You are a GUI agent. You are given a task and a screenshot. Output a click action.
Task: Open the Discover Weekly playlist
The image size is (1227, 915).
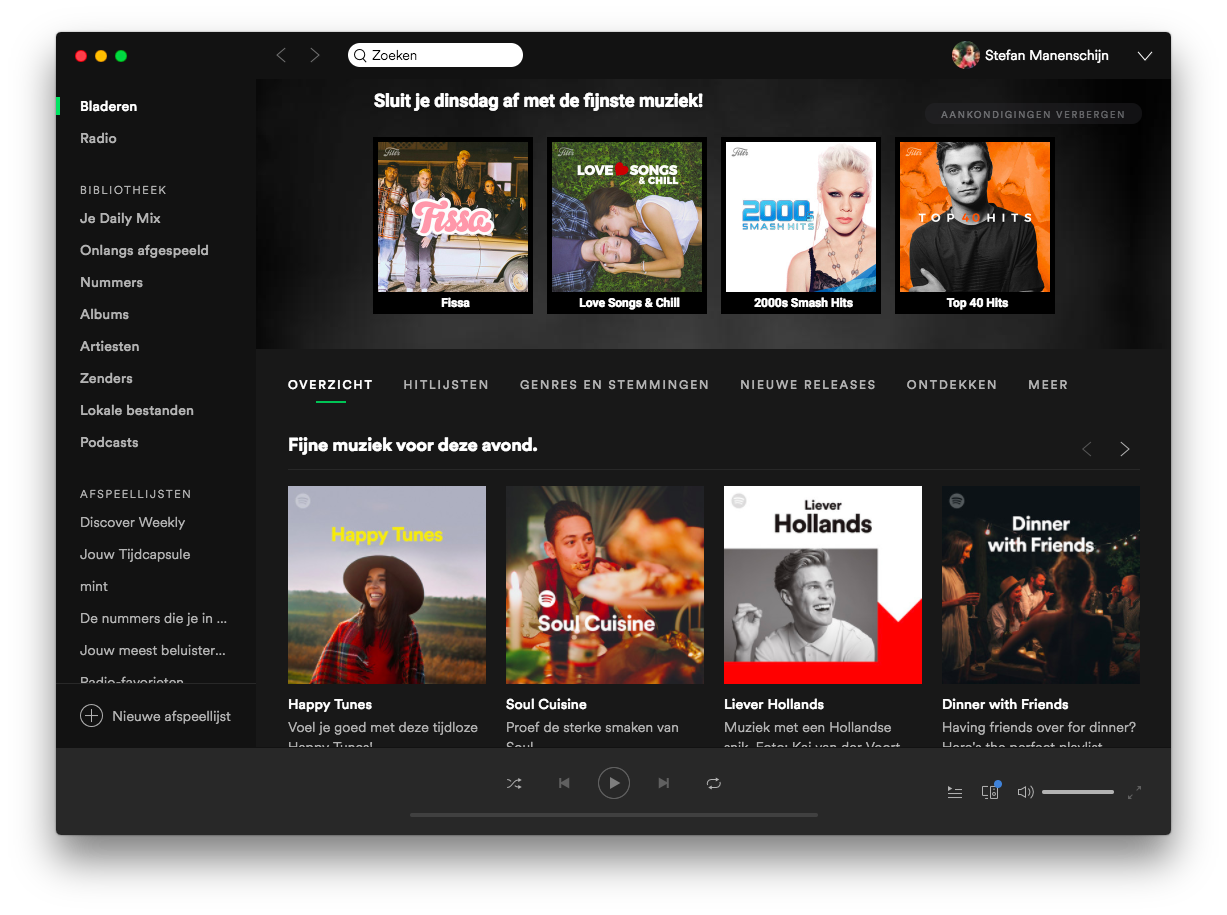point(132,522)
